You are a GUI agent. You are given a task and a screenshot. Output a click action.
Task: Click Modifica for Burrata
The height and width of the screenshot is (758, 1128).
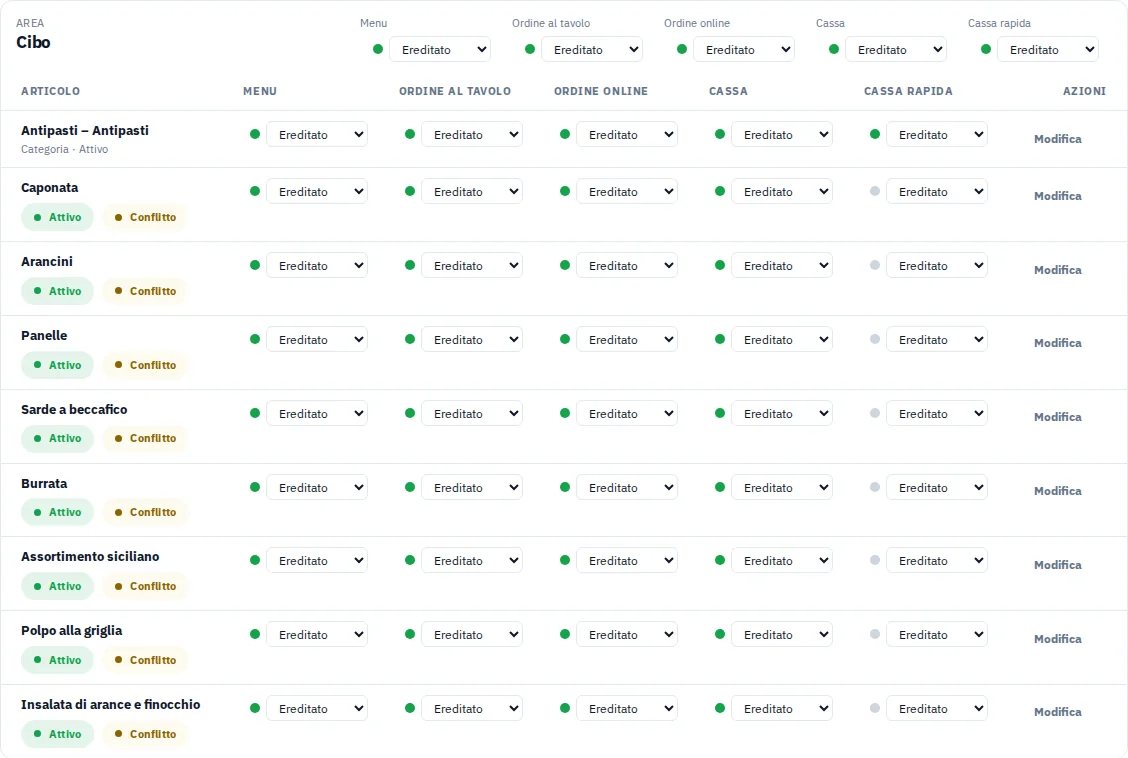pyautogui.click(x=1058, y=491)
